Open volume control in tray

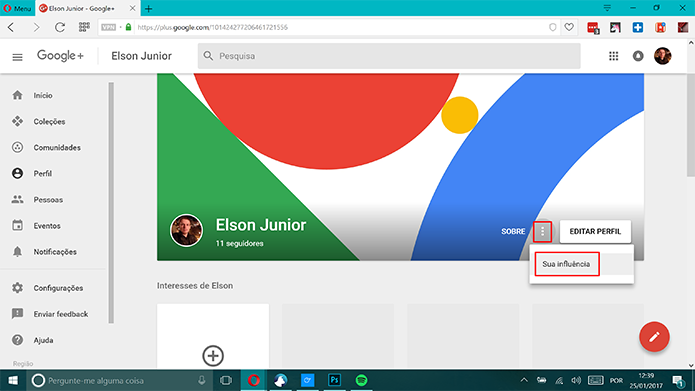[576, 380]
